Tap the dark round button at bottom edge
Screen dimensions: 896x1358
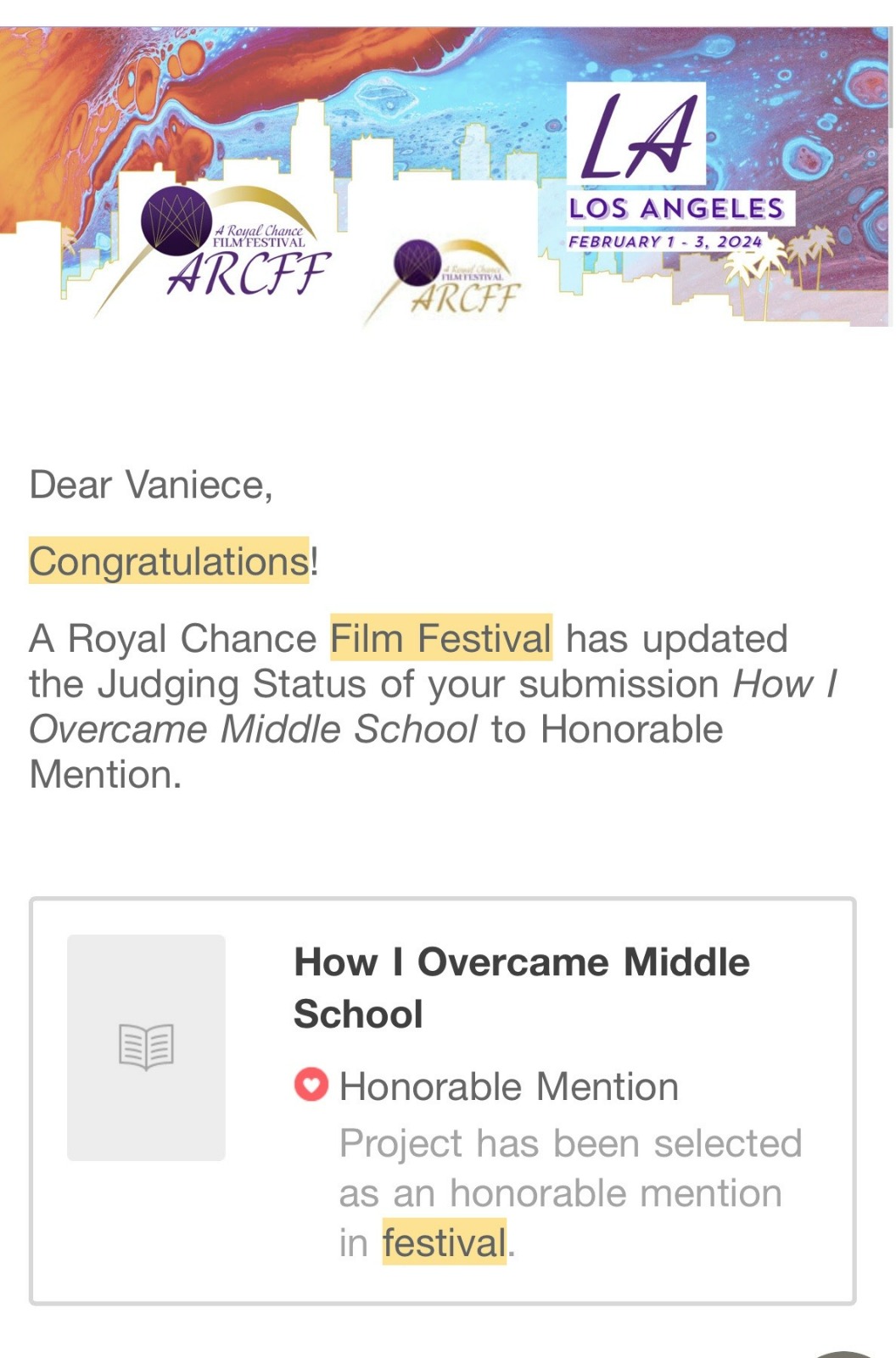click(x=845, y=1354)
